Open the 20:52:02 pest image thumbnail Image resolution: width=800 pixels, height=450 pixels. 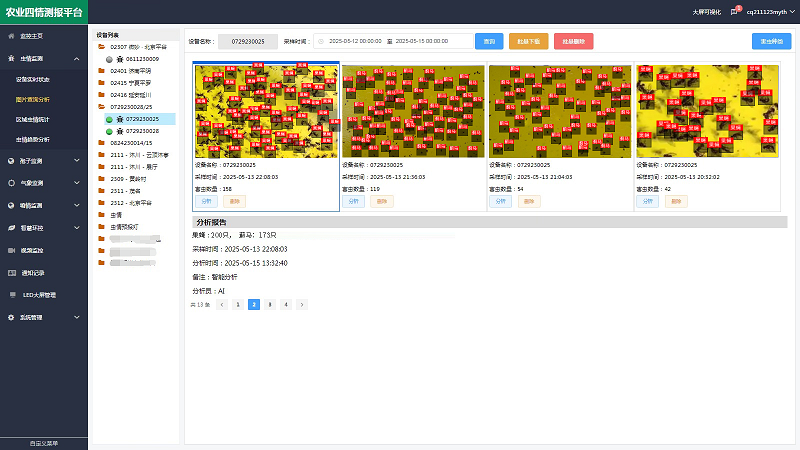point(709,110)
